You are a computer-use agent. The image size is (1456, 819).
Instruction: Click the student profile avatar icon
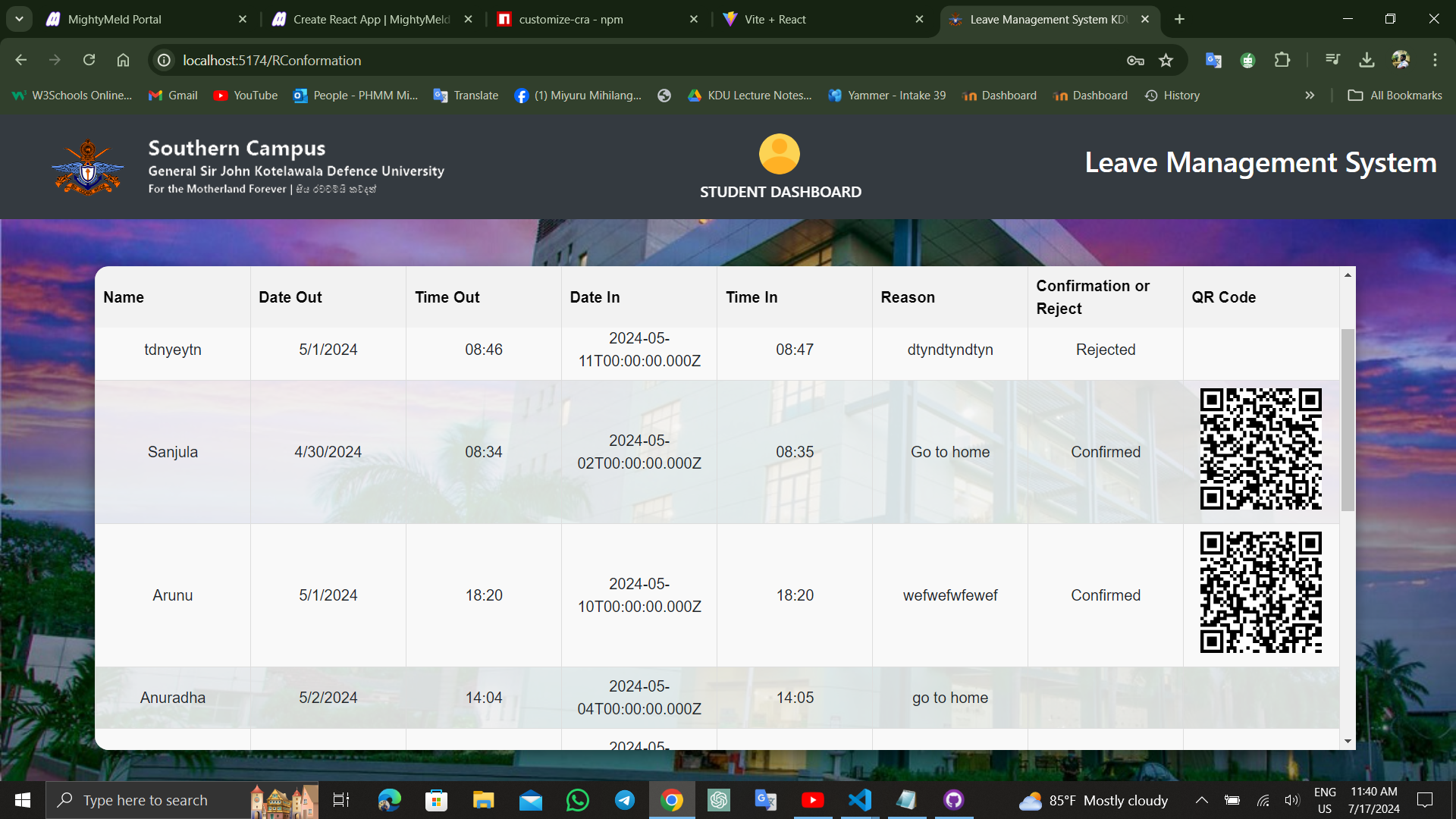coord(779,155)
